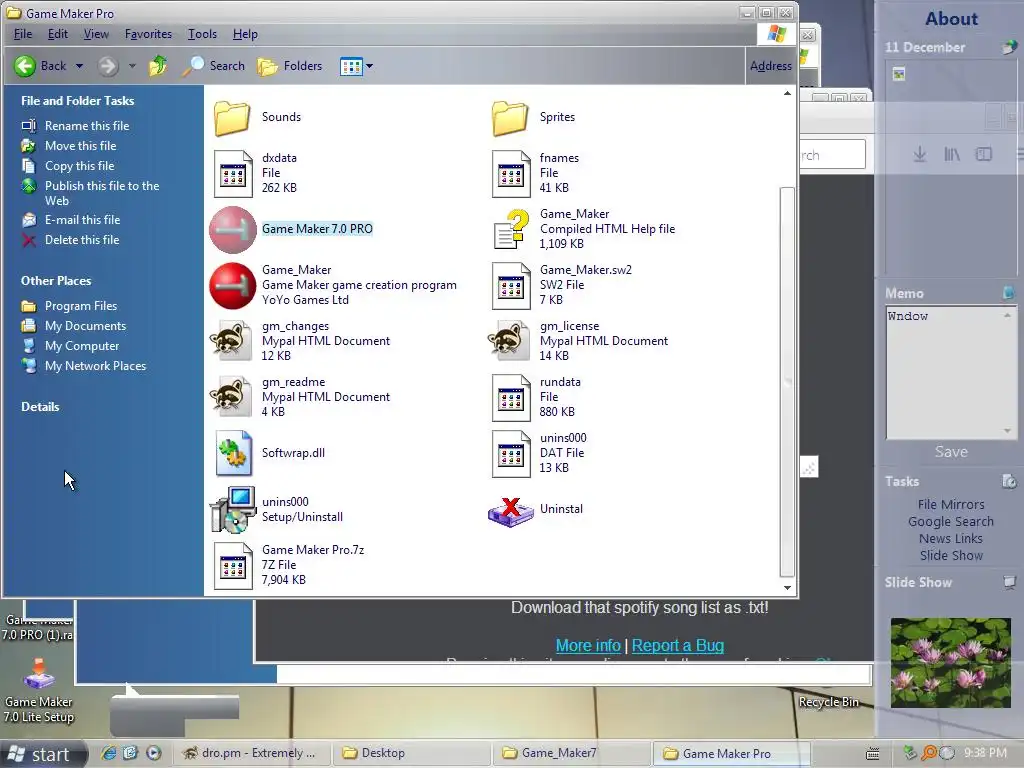Image resolution: width=1024 pixels, height=768 pixels.
Task: Select the Game_Maker YoYo Games program icon
Action: [x=232, y=286]
